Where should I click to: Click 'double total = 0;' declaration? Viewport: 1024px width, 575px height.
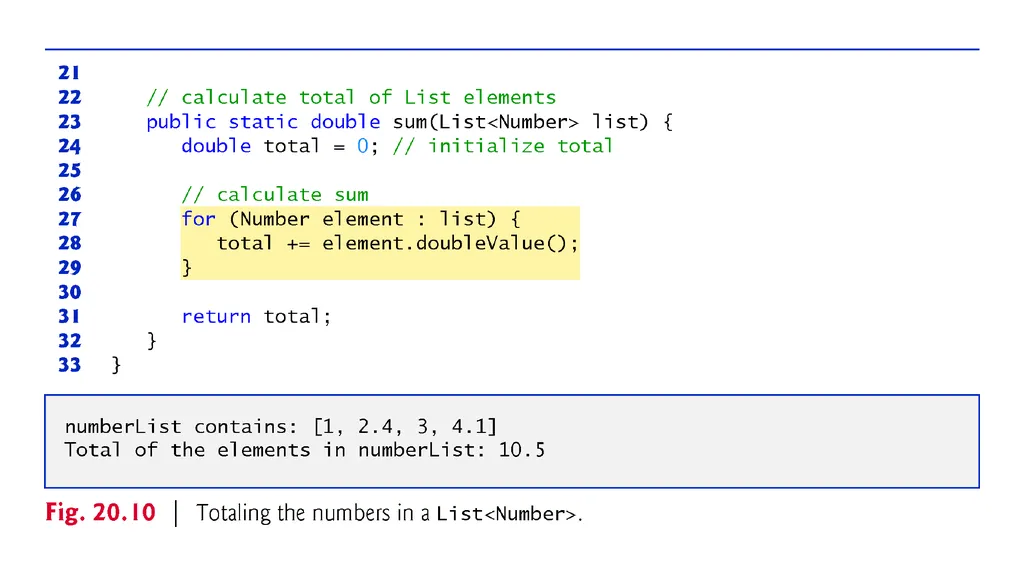pyautogui.click(x=280, y=146)
